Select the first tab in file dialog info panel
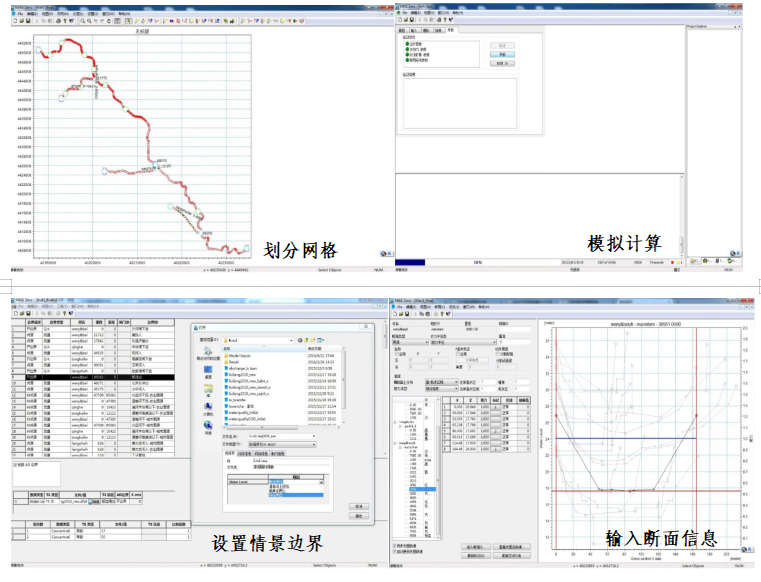Image resolution: width=761 pixels, height=582 pixels. click(229, 452)
